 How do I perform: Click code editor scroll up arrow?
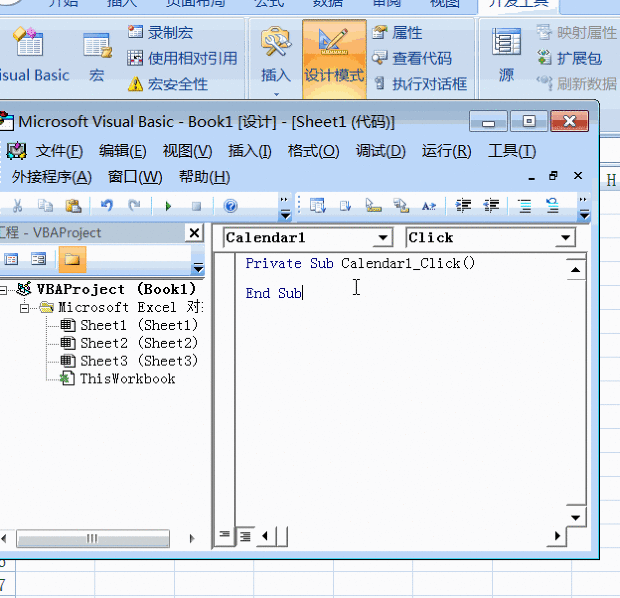click(x=575, y=270)
